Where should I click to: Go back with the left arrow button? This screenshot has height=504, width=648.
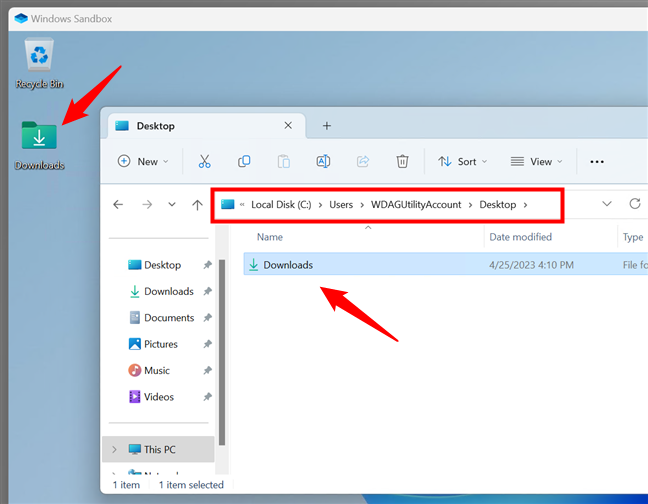pyautogui.click(x=118, y=204)
